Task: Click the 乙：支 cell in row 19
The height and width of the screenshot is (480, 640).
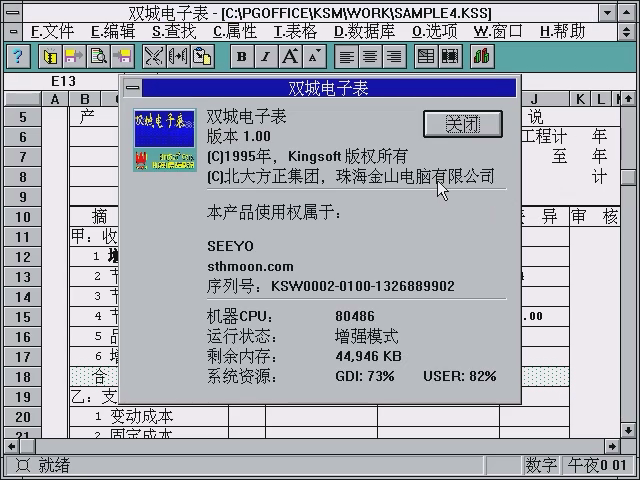Action: pyautogui.click(x=94, y=397)
